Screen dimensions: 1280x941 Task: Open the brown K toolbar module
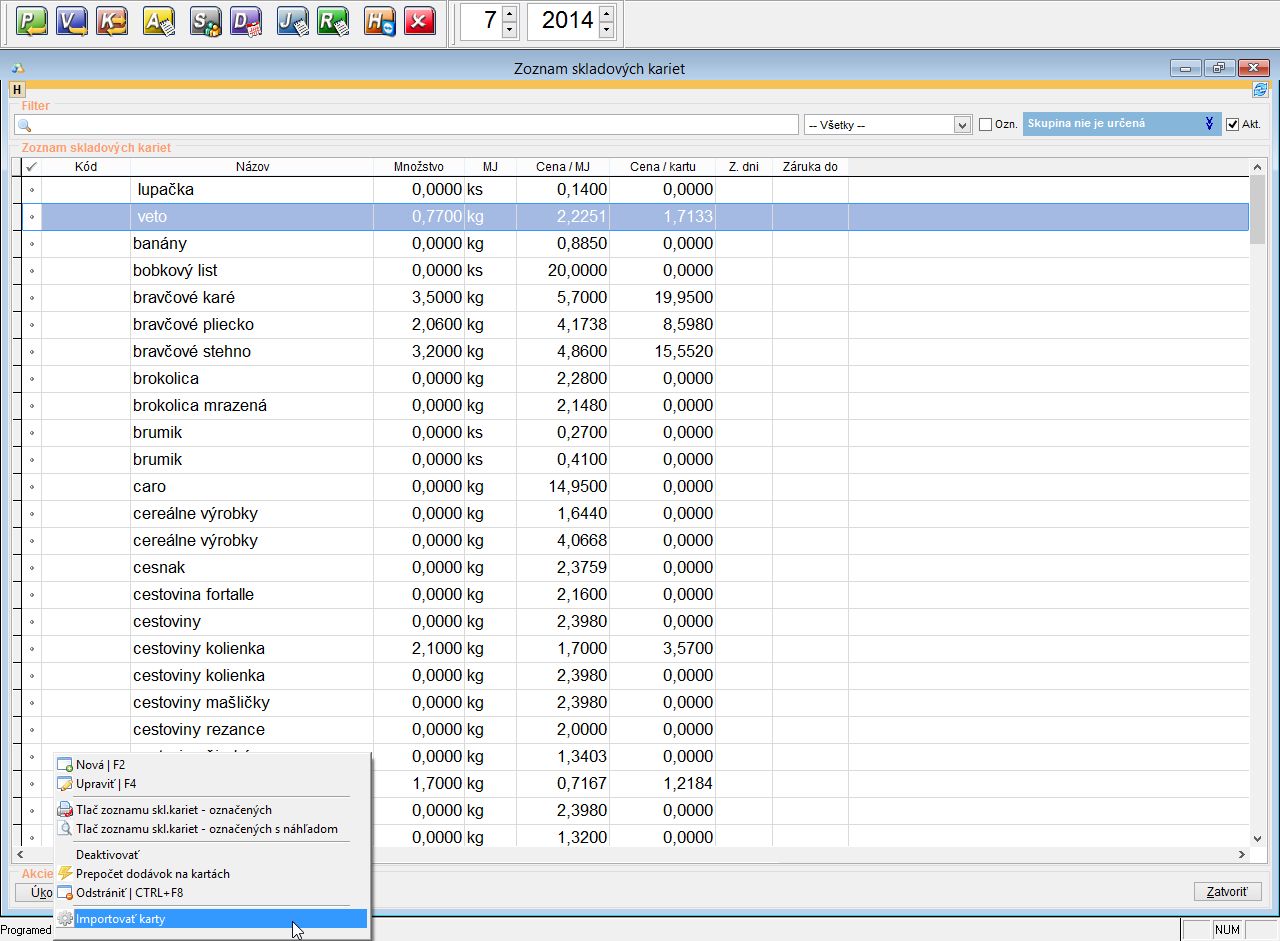pos(112,21)
